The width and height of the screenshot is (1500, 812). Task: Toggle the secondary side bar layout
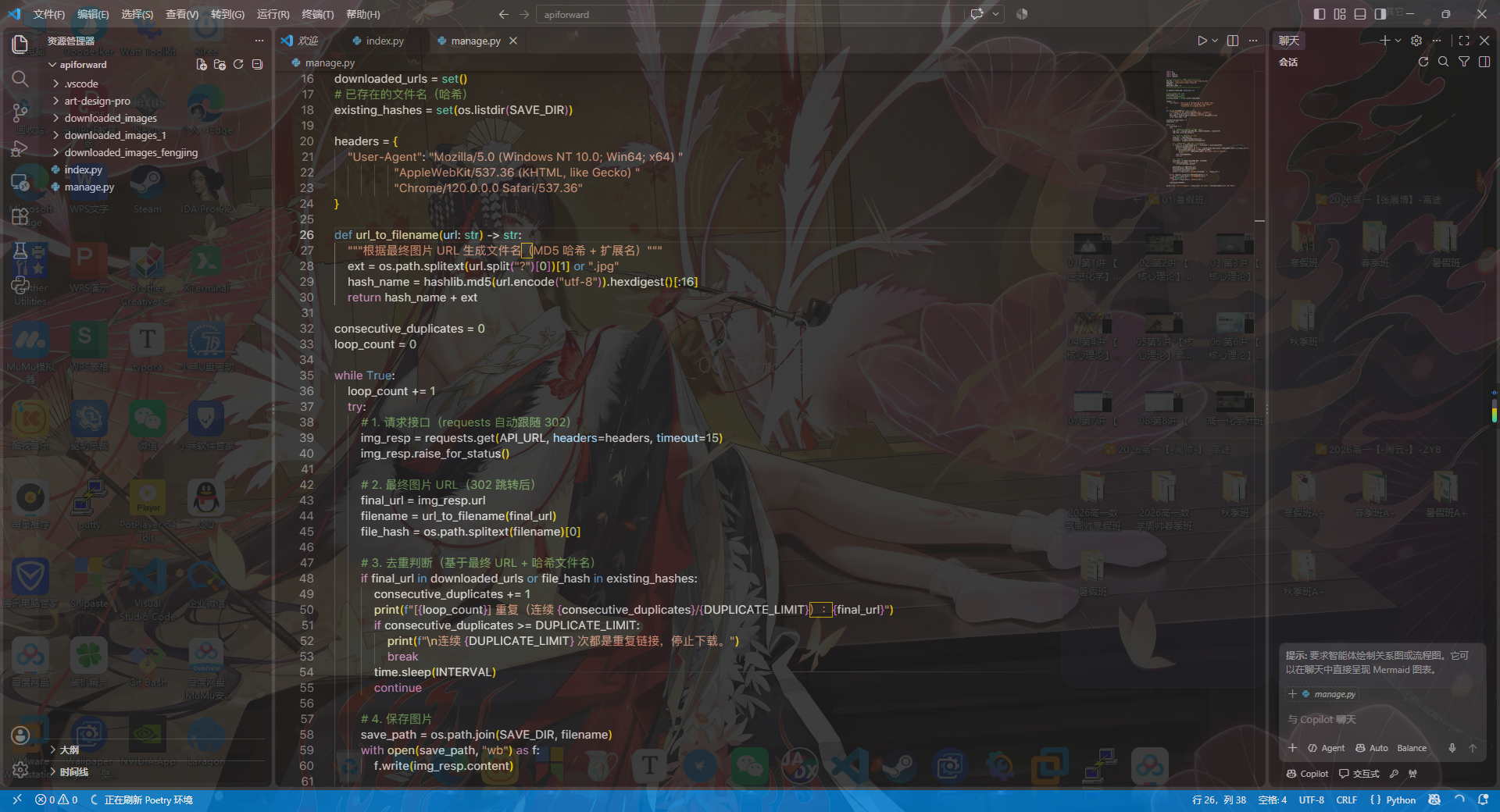pyautogui.click(x=1380, y=14)
